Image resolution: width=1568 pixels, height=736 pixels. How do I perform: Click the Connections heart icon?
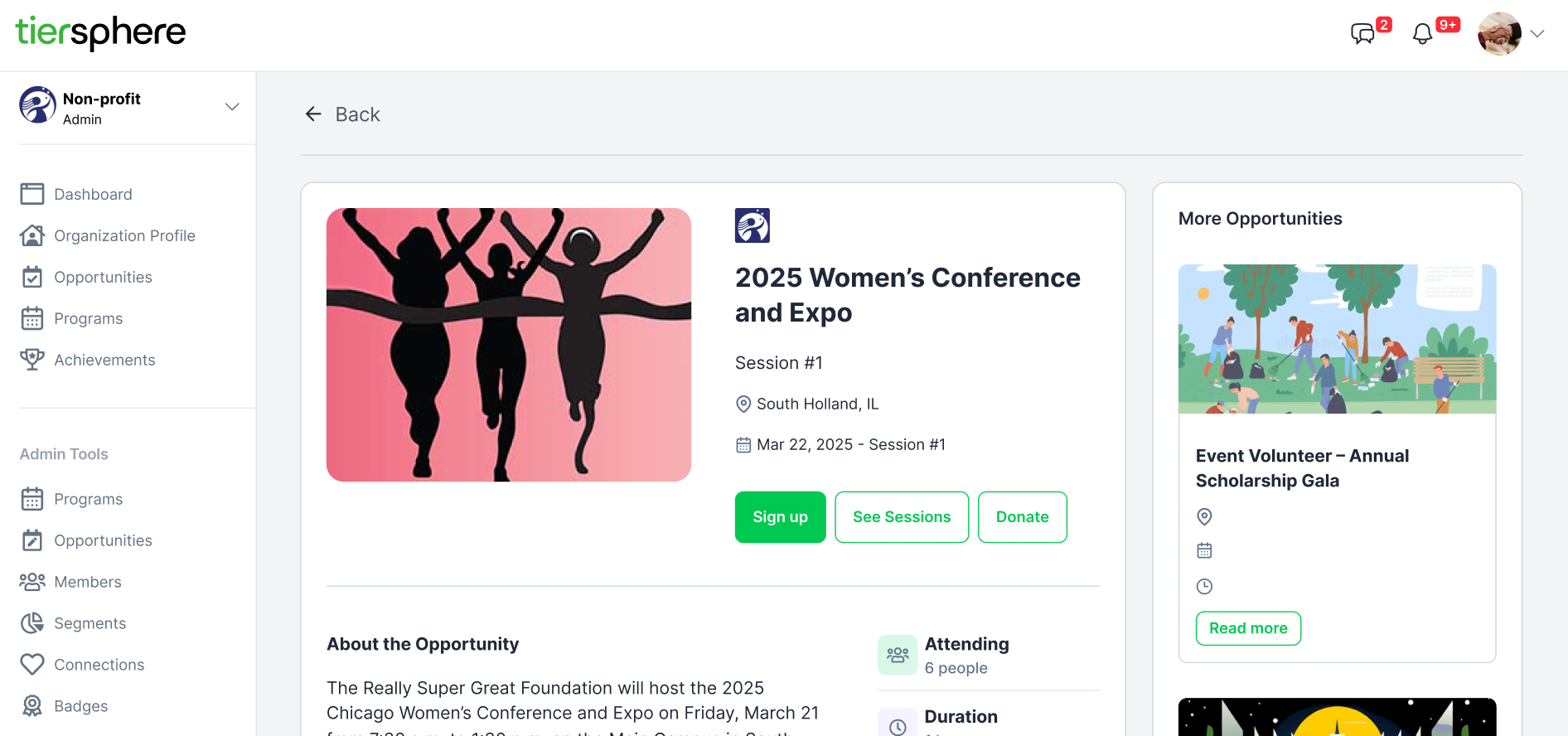[x=32, y=665]
